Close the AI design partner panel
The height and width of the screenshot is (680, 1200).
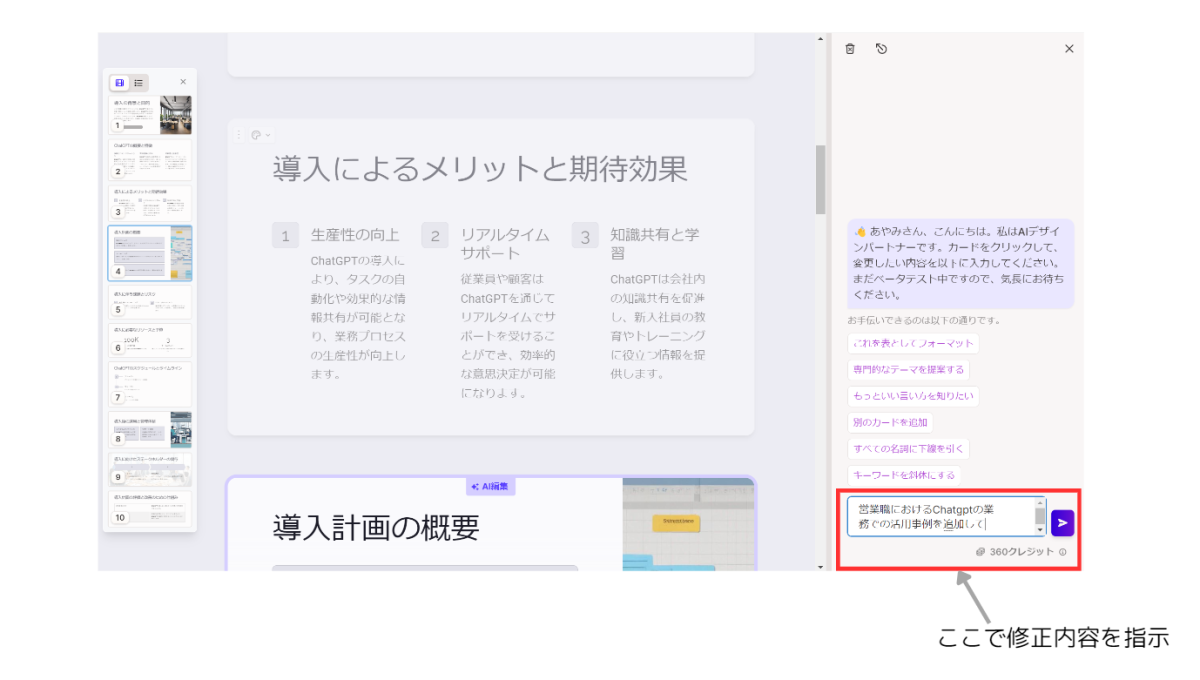[1069, 48]
